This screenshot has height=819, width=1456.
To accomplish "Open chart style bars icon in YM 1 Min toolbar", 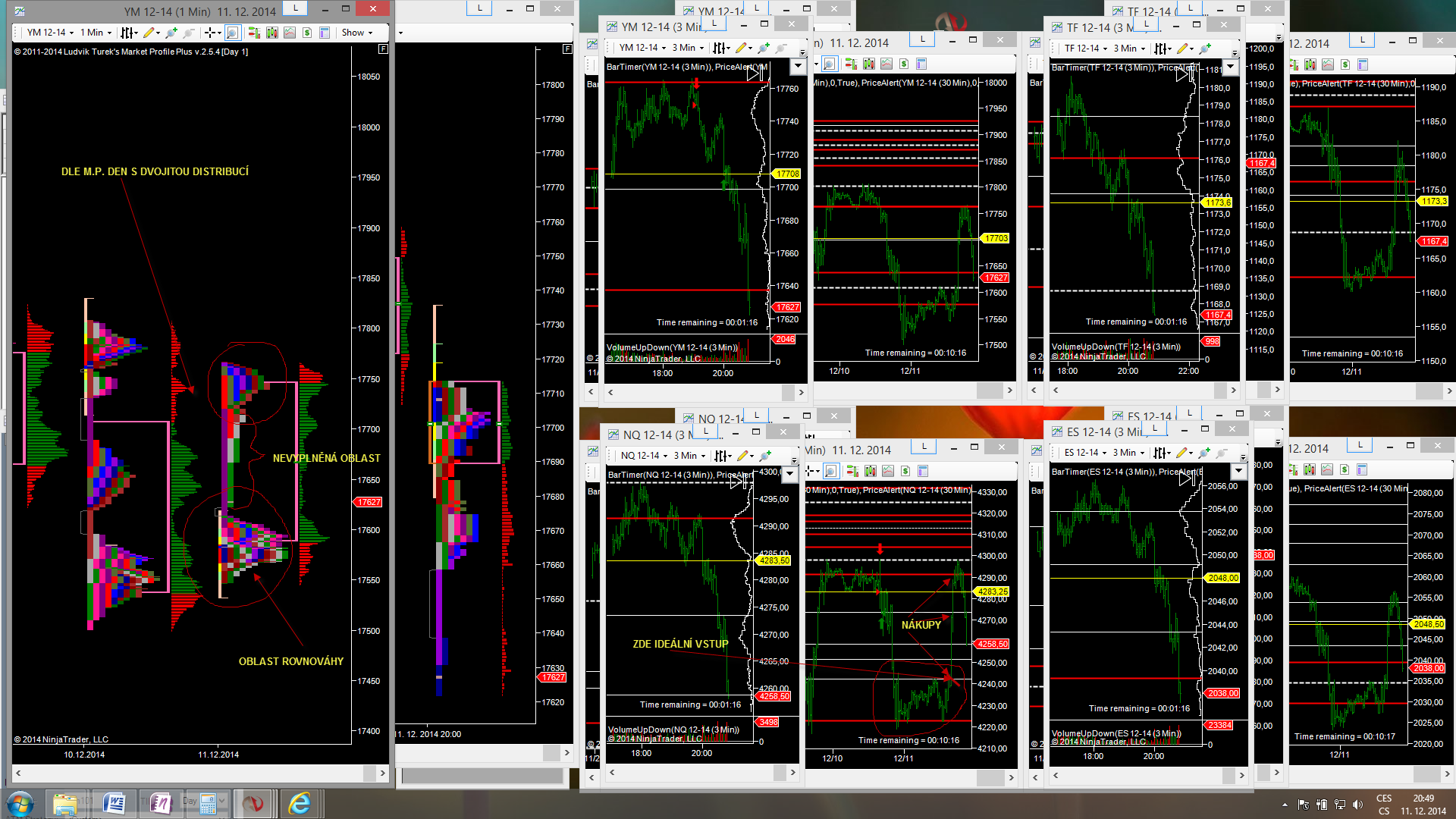I will [127, 33].
